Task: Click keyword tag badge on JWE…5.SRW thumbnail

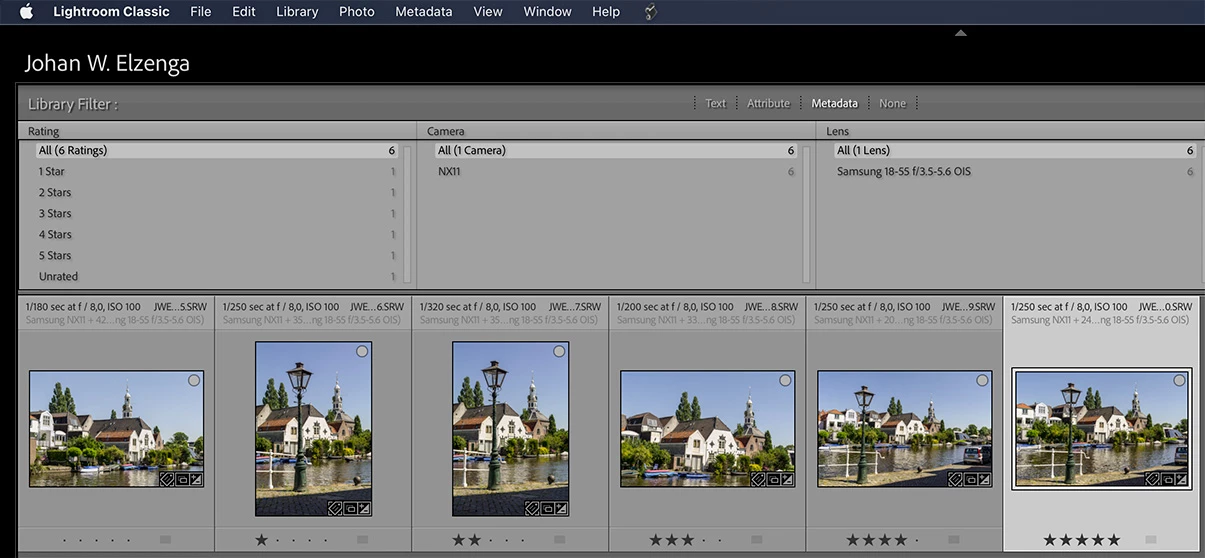Action: (167, 480)
